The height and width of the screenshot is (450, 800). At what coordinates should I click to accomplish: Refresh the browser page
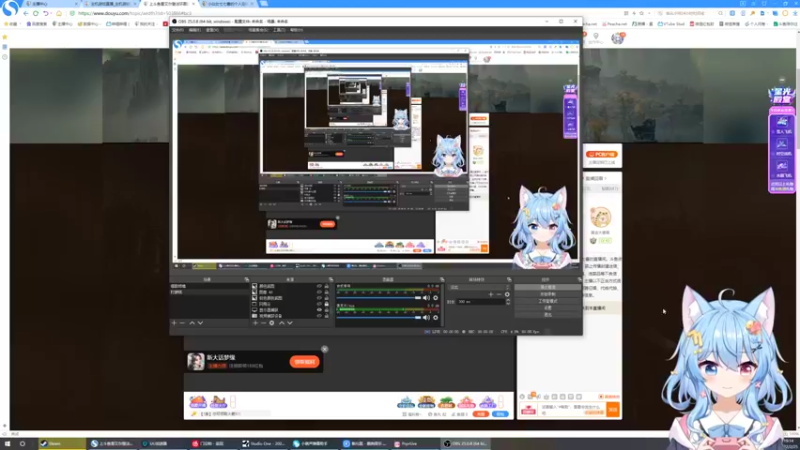(36, 13)
